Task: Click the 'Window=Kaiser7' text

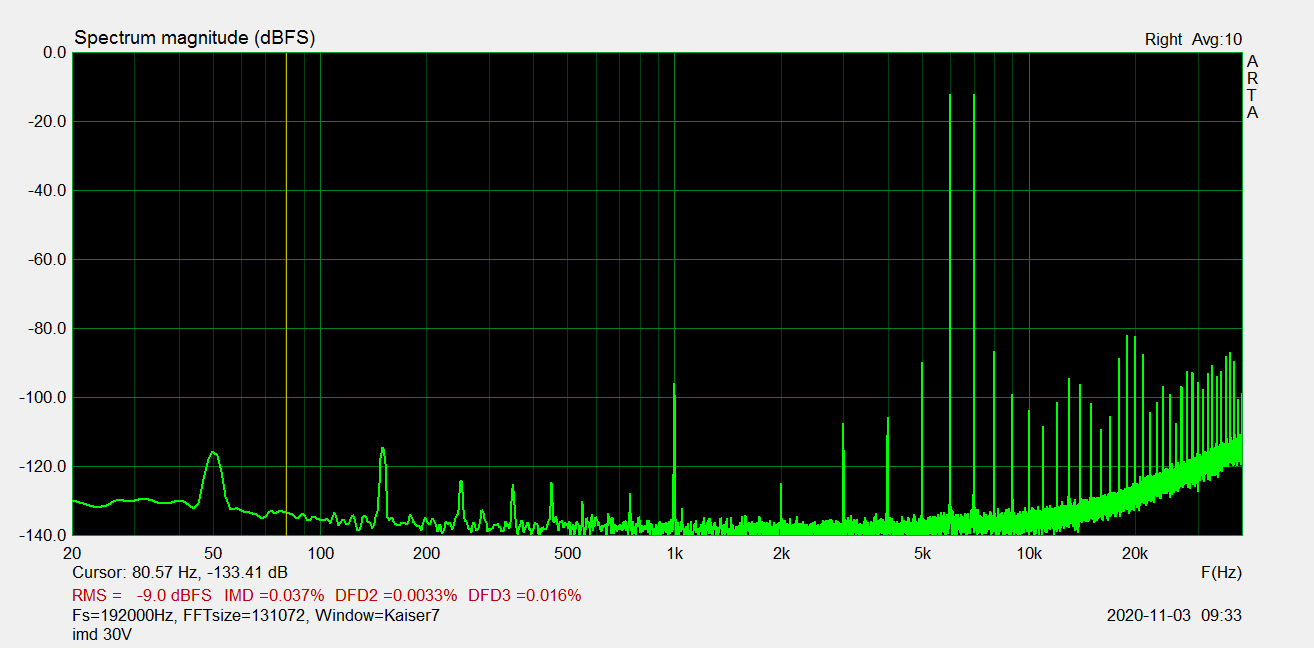Action: tap(377, 616)
